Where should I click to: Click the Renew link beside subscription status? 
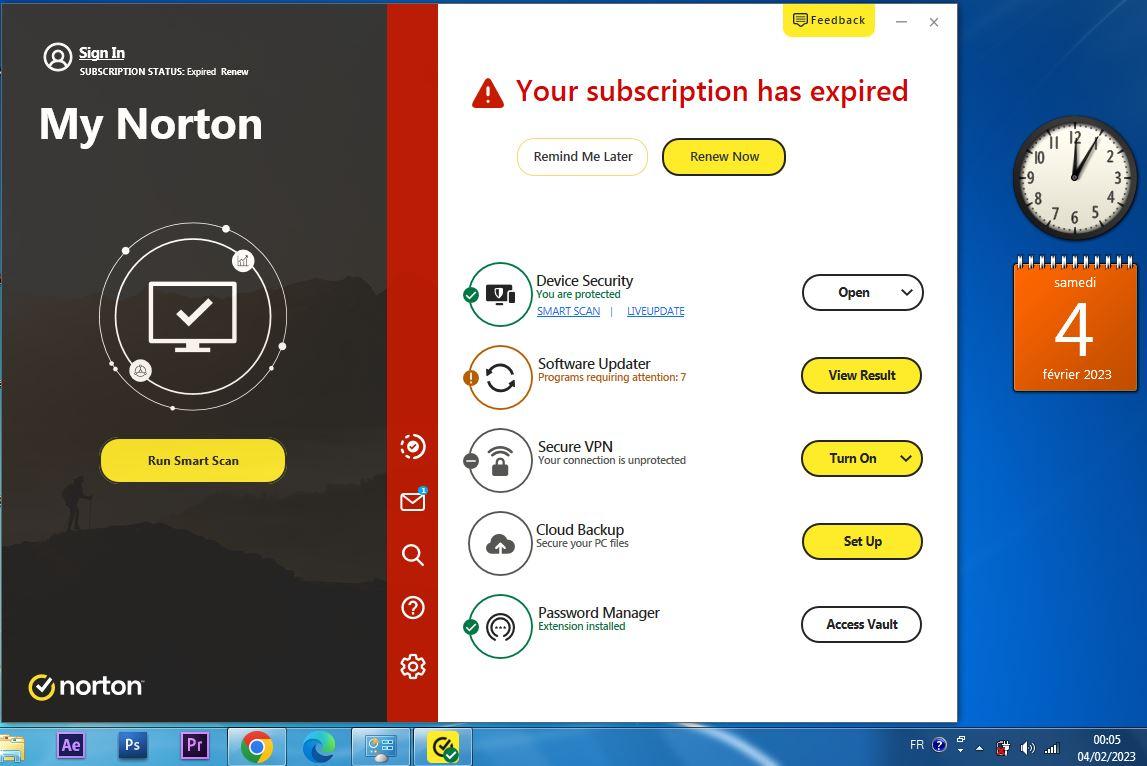pos(235,72)
